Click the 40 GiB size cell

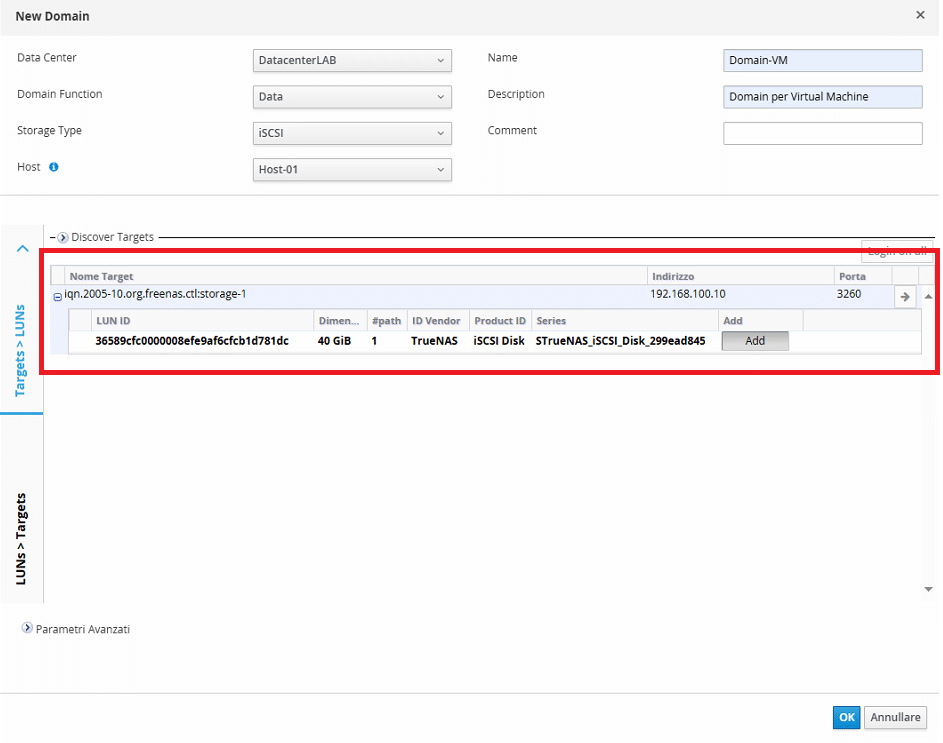point(334,341)
